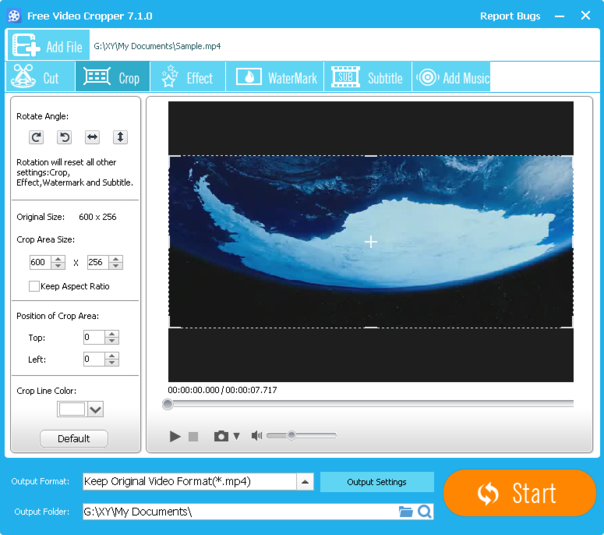The width and height of the screenshot is (604, 535).
Task: Take a snapshot with the camera icon
Action: pyautogui.click(x=221, y=436)
